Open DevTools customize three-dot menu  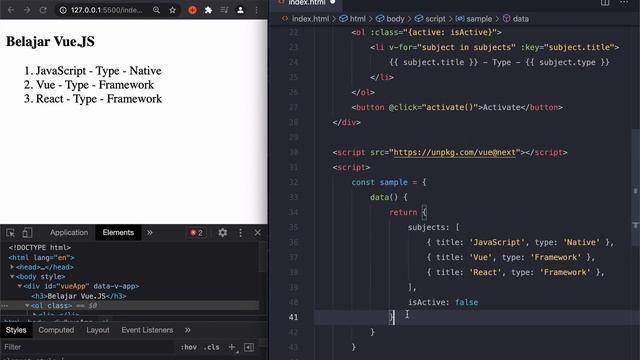point(240,233)
